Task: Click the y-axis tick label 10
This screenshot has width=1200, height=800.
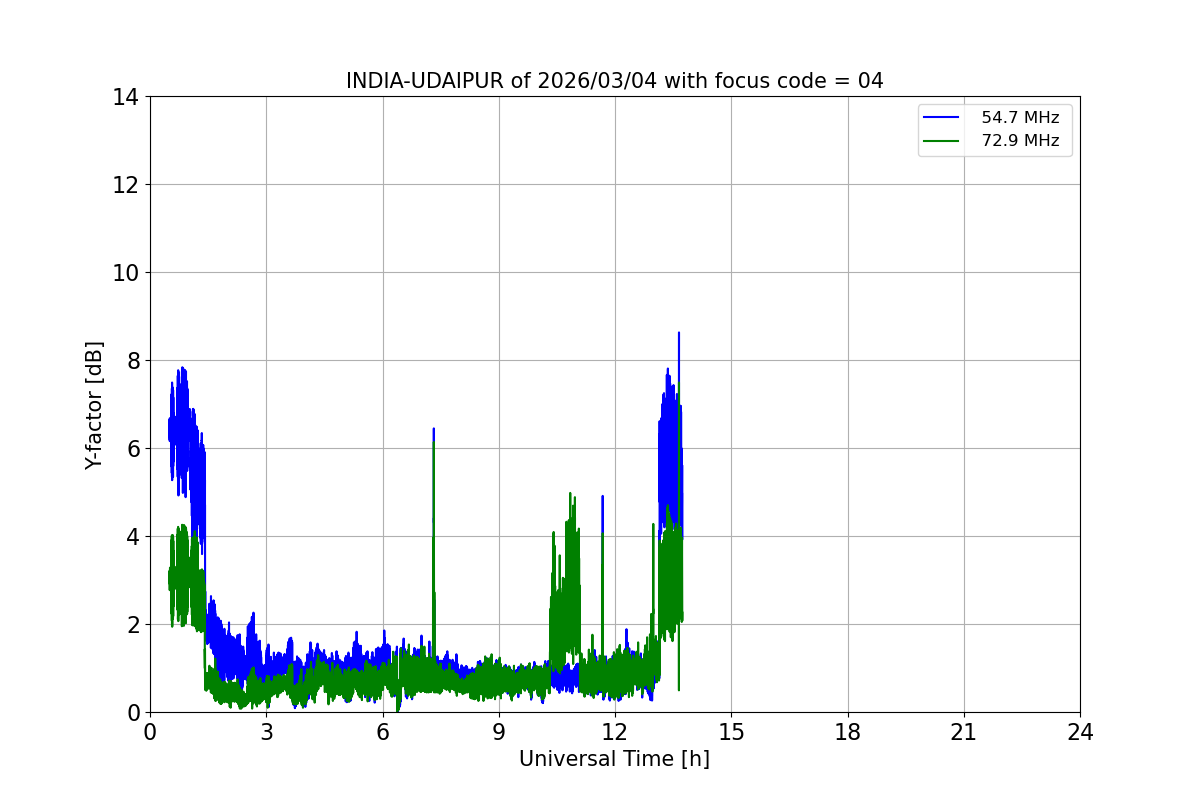Action: 126,273
